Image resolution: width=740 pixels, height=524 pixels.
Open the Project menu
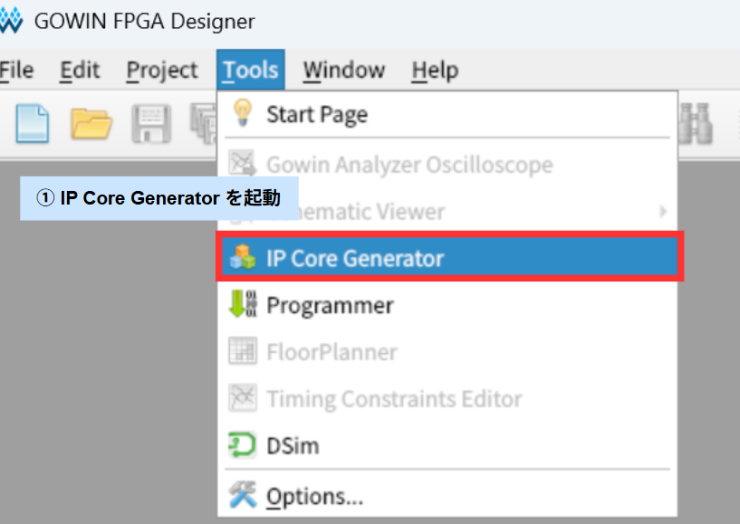(162, 71)
